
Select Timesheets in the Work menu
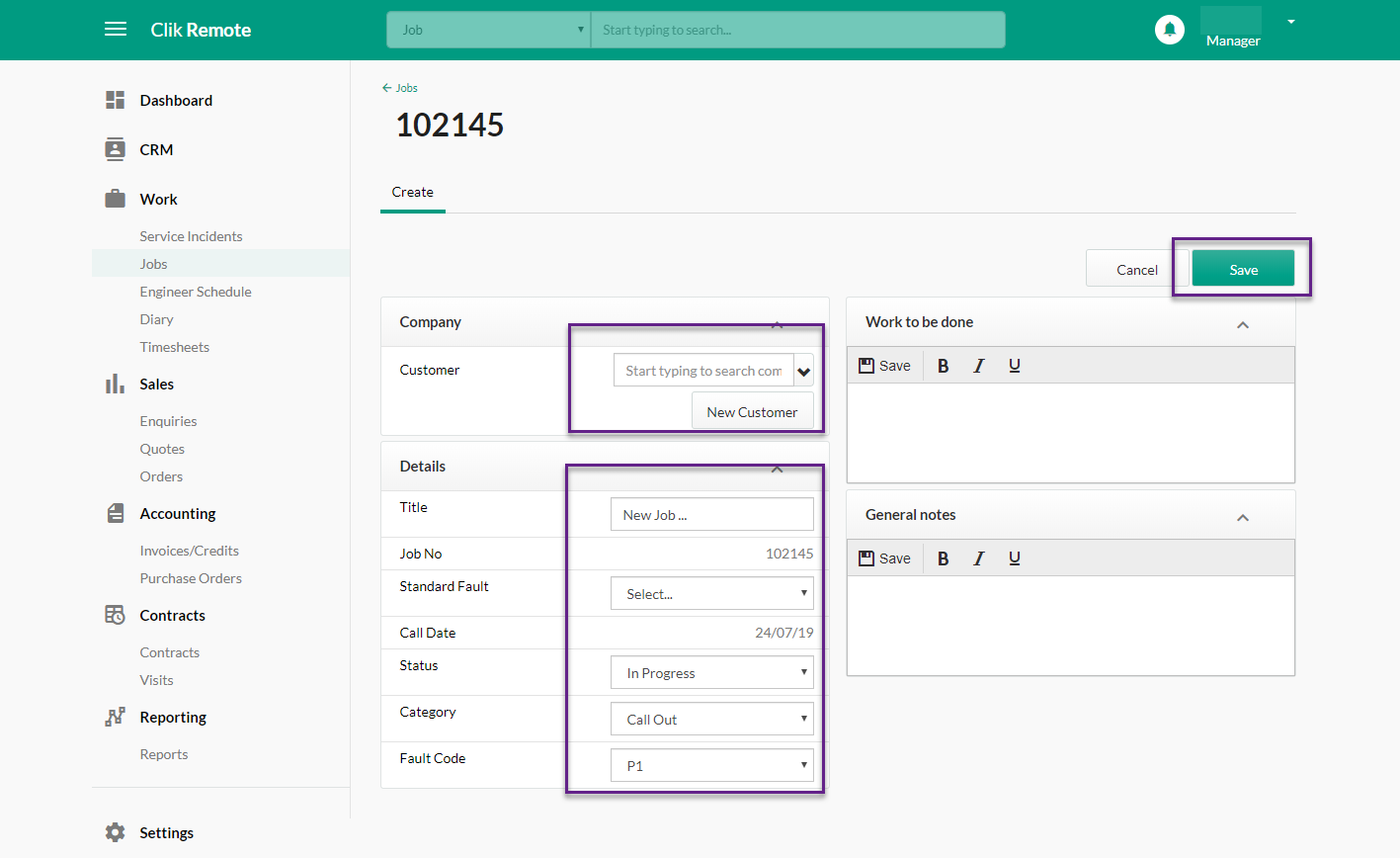pos(174,346)
